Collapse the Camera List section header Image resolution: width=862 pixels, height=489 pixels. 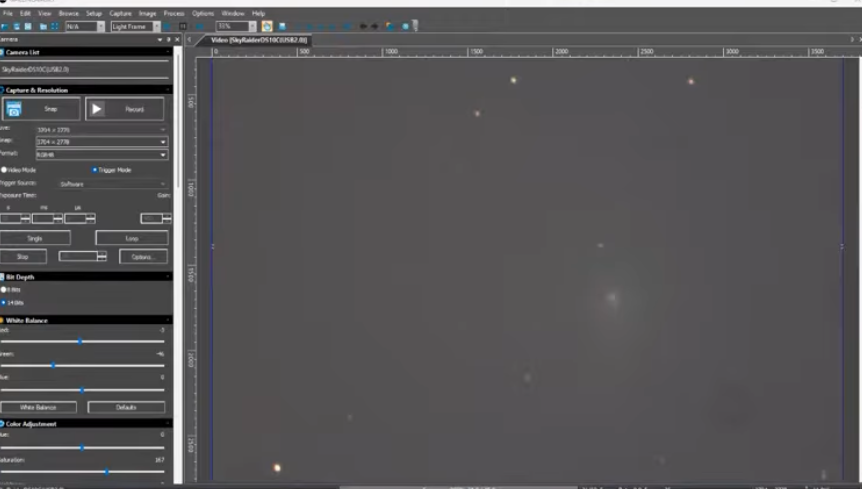(168, 52)
